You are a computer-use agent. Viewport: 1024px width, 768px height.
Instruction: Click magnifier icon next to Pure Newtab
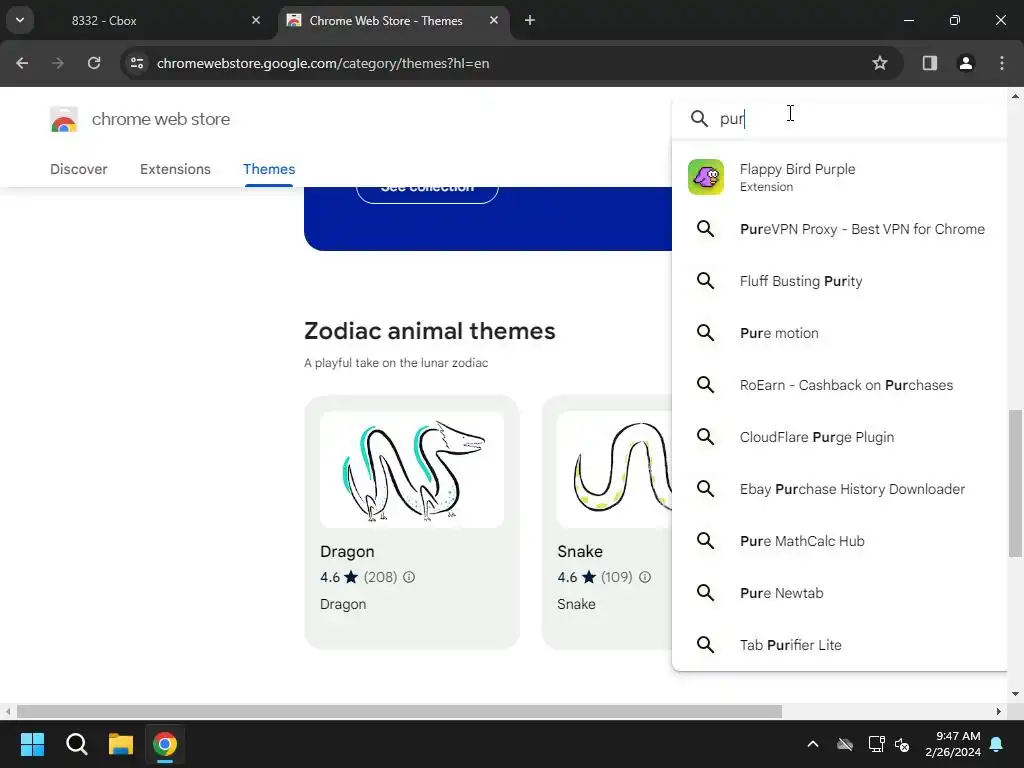[x=705, y=593]
